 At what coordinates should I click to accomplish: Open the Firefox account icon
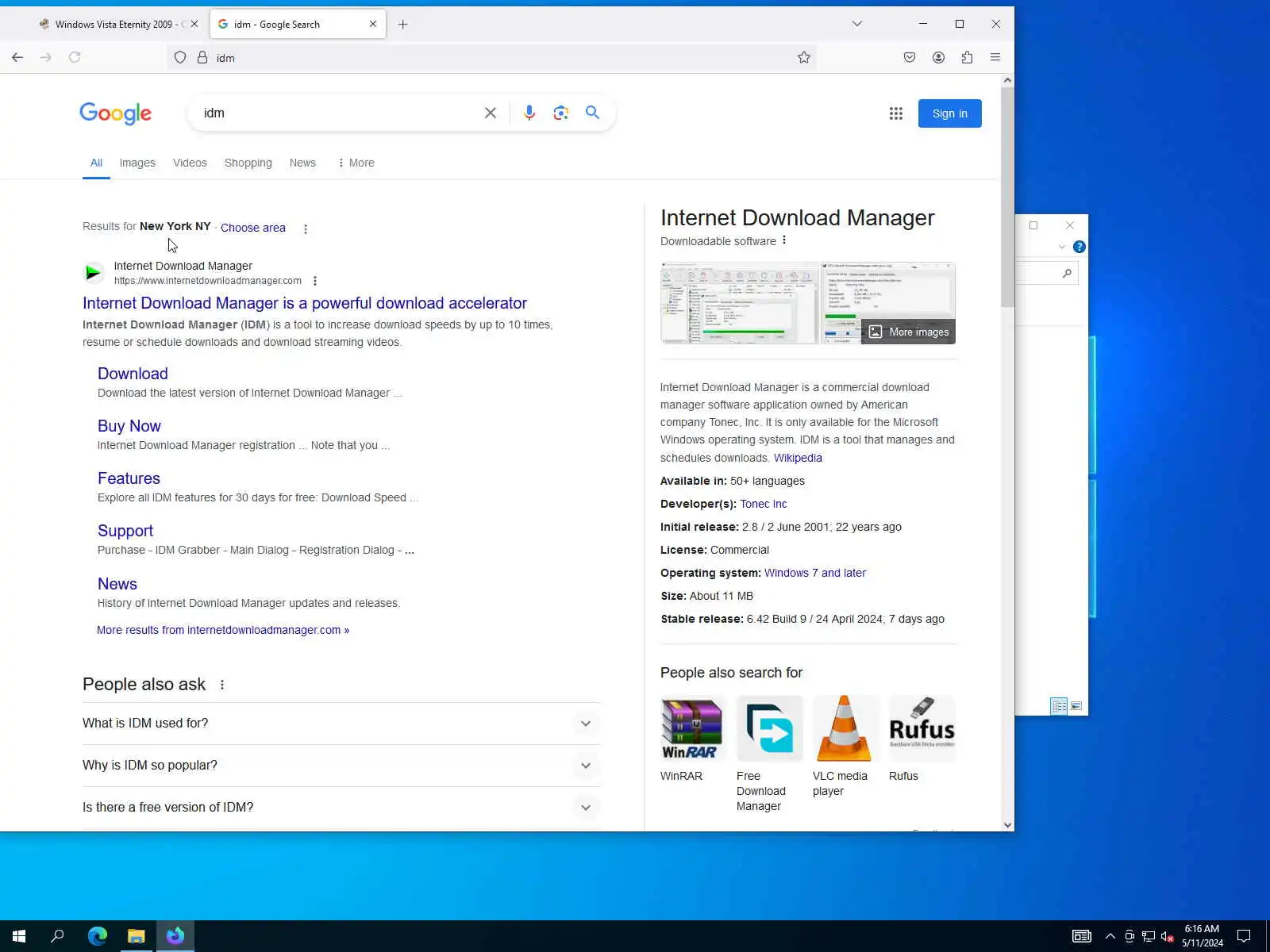(x=938, y=57)
